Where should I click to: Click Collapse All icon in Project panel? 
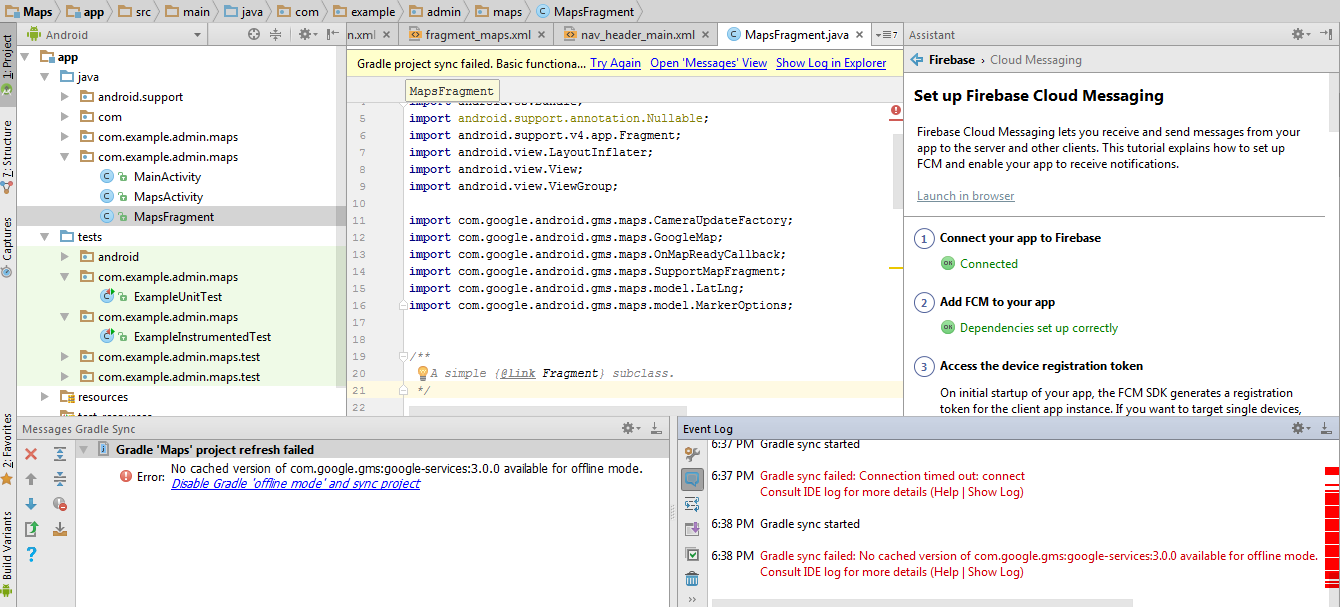276,35
